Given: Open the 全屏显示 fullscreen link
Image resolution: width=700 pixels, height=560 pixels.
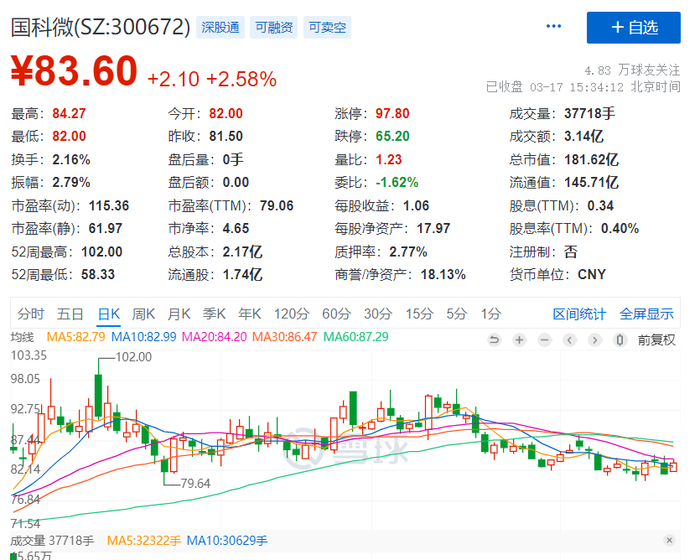Looking at the screenshot, I should point(646,314).
